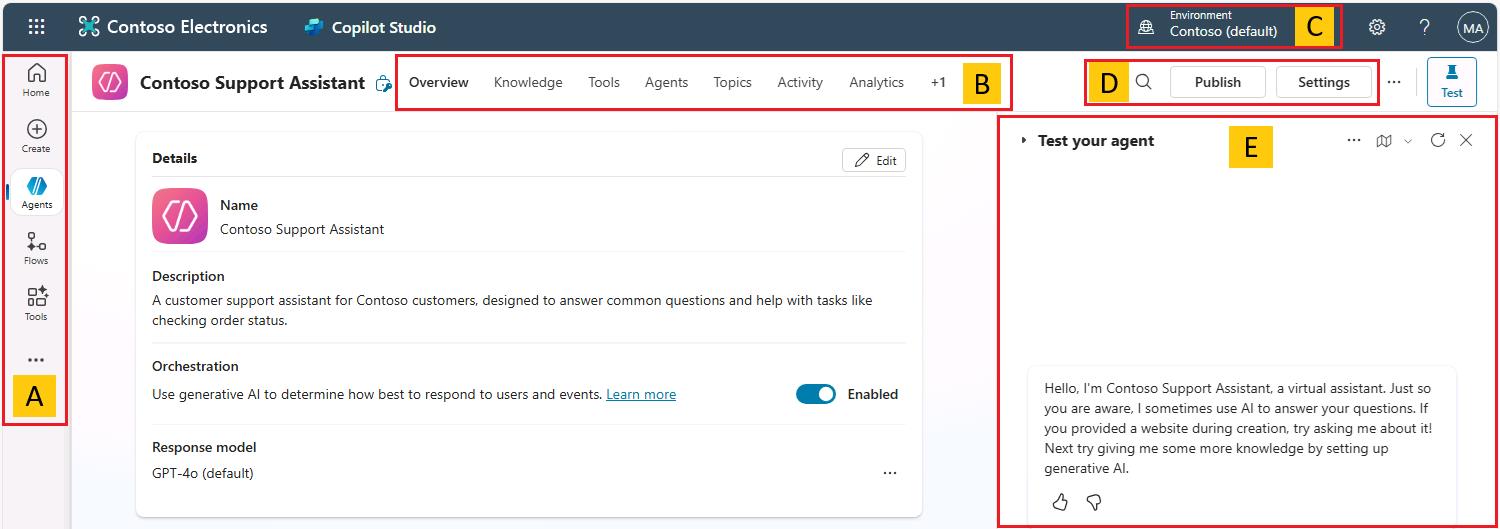Image resolution: width=1500 pixels, height=529 pixels.
Task: Click Edit in the Details card
Action: (874, 160)
